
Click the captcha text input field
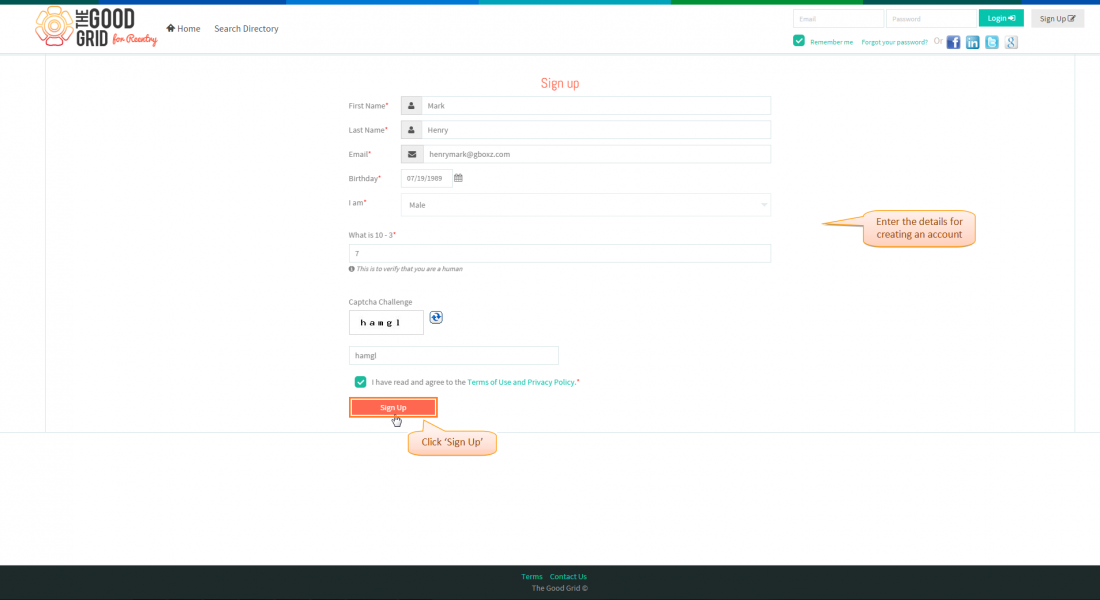pos(453,355)
